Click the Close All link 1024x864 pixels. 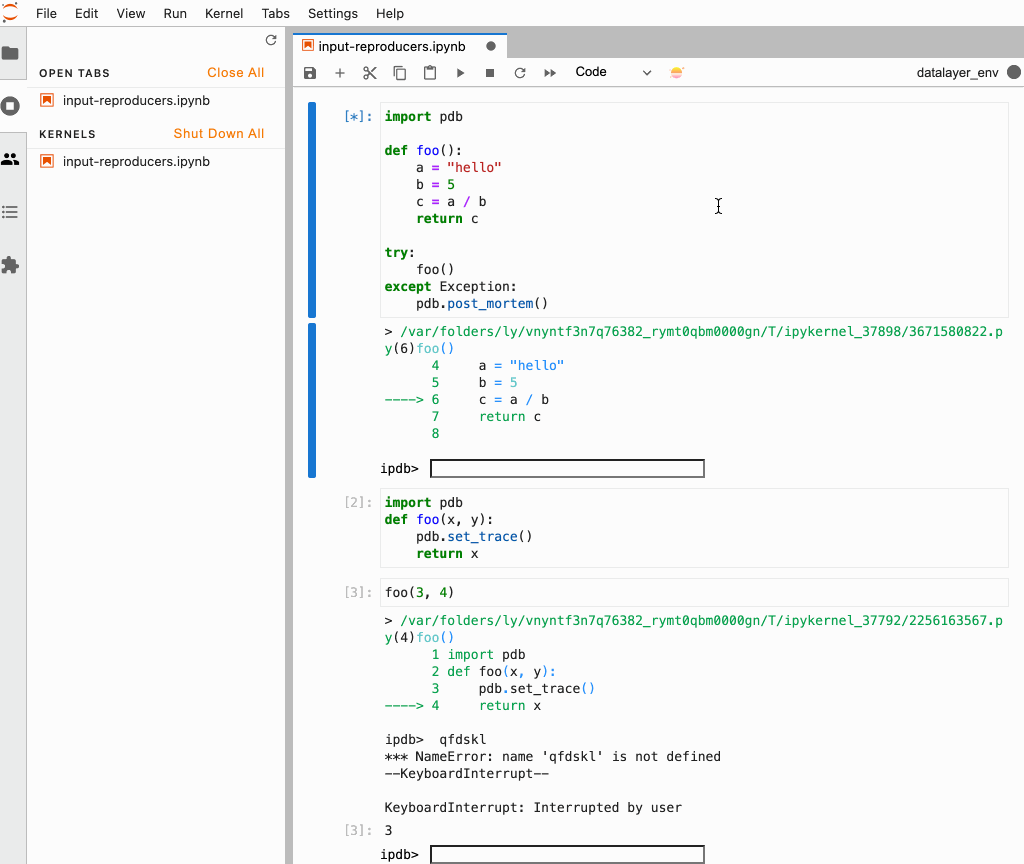click(x=235, y=72)
